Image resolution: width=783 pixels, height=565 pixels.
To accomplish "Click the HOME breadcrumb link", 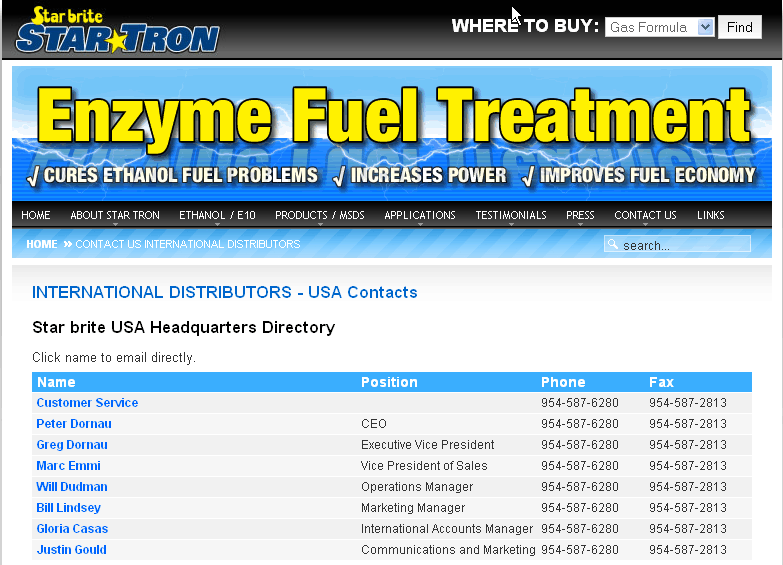I will click(x=42, y=244).
